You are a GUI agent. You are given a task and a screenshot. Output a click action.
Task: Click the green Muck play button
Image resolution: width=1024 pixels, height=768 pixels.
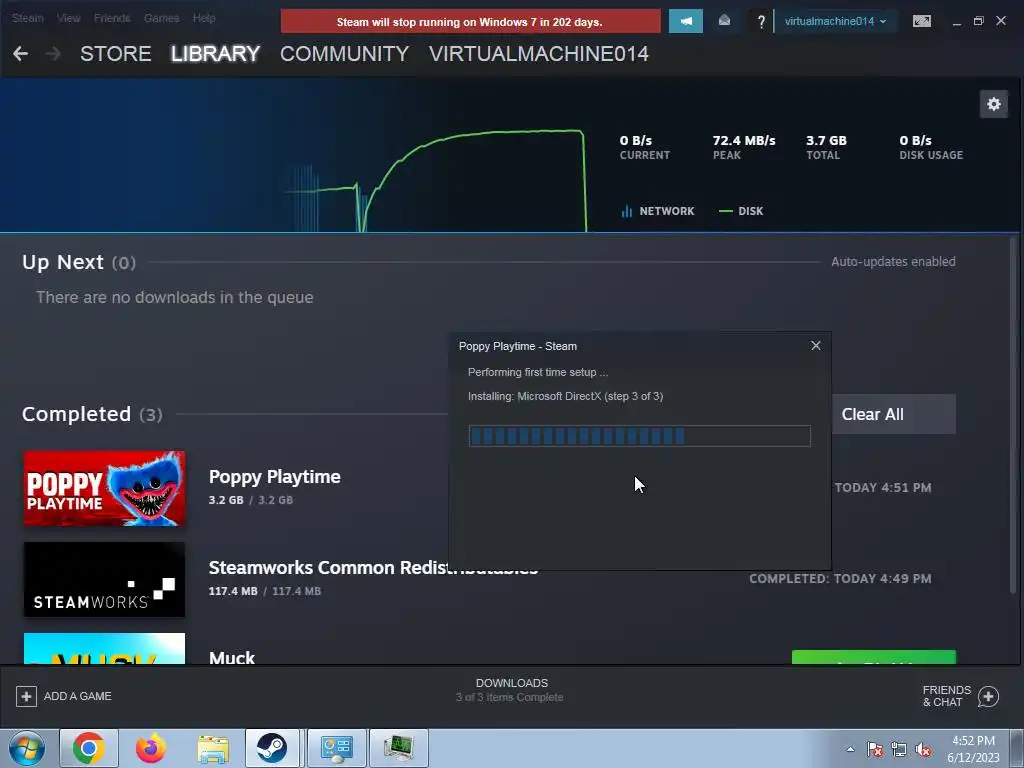874,658
